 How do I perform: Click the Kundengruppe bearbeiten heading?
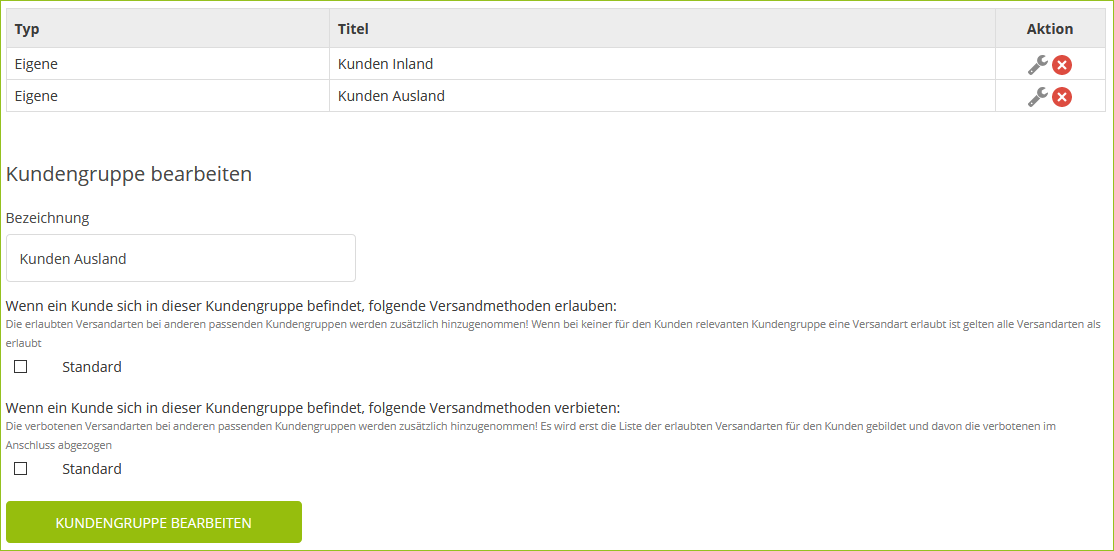click(x=129, y=174)
